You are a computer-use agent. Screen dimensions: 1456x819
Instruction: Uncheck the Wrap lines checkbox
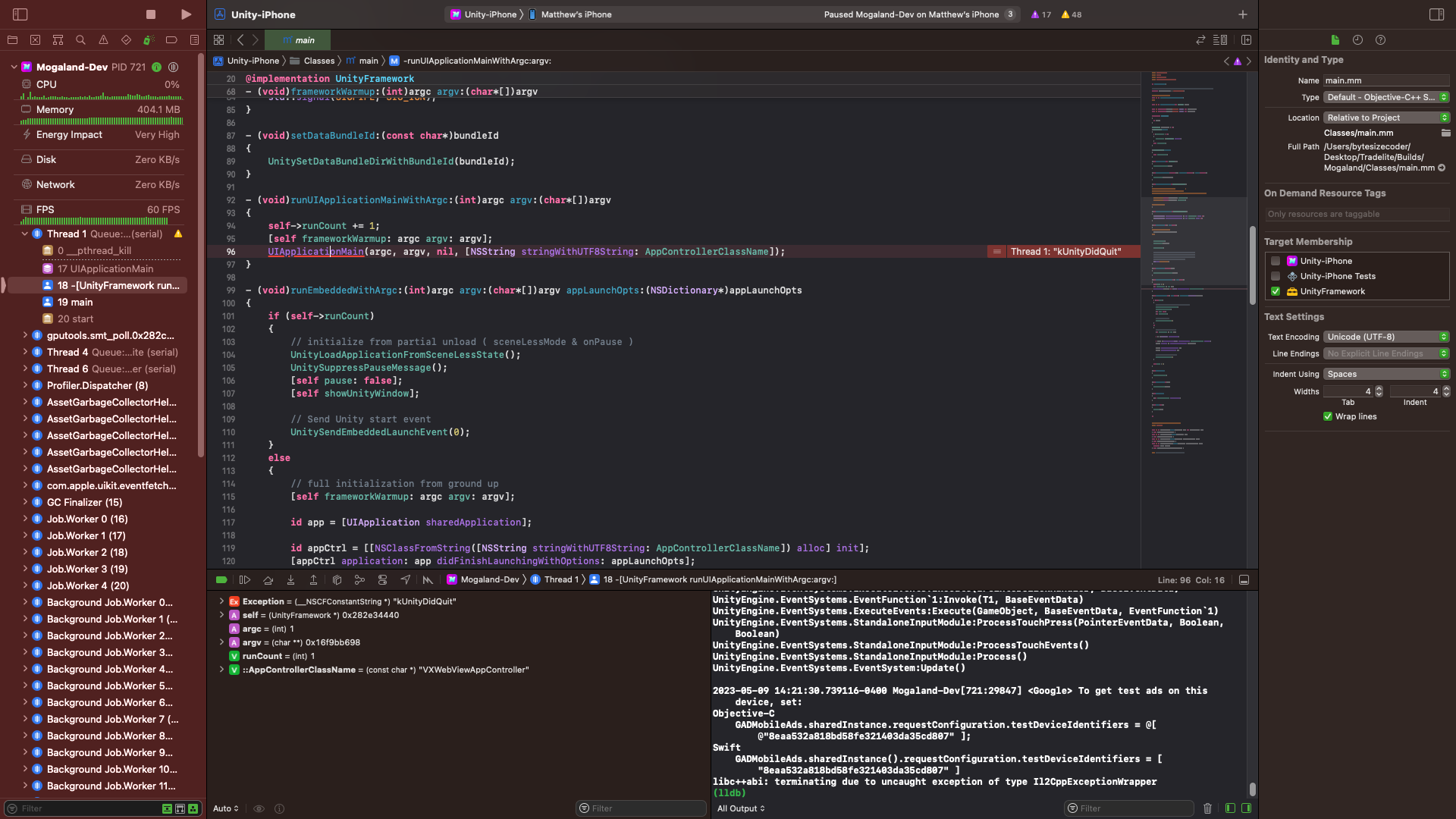coord(1328,416)
